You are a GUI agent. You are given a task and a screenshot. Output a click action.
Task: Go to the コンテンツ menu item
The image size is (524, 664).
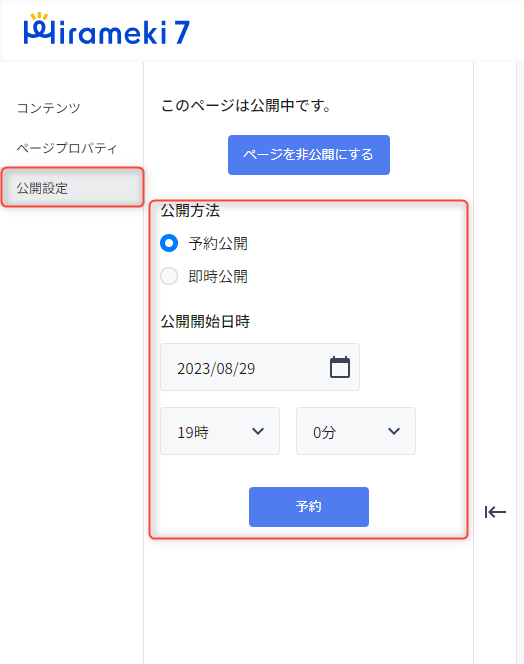click(48, 108)
